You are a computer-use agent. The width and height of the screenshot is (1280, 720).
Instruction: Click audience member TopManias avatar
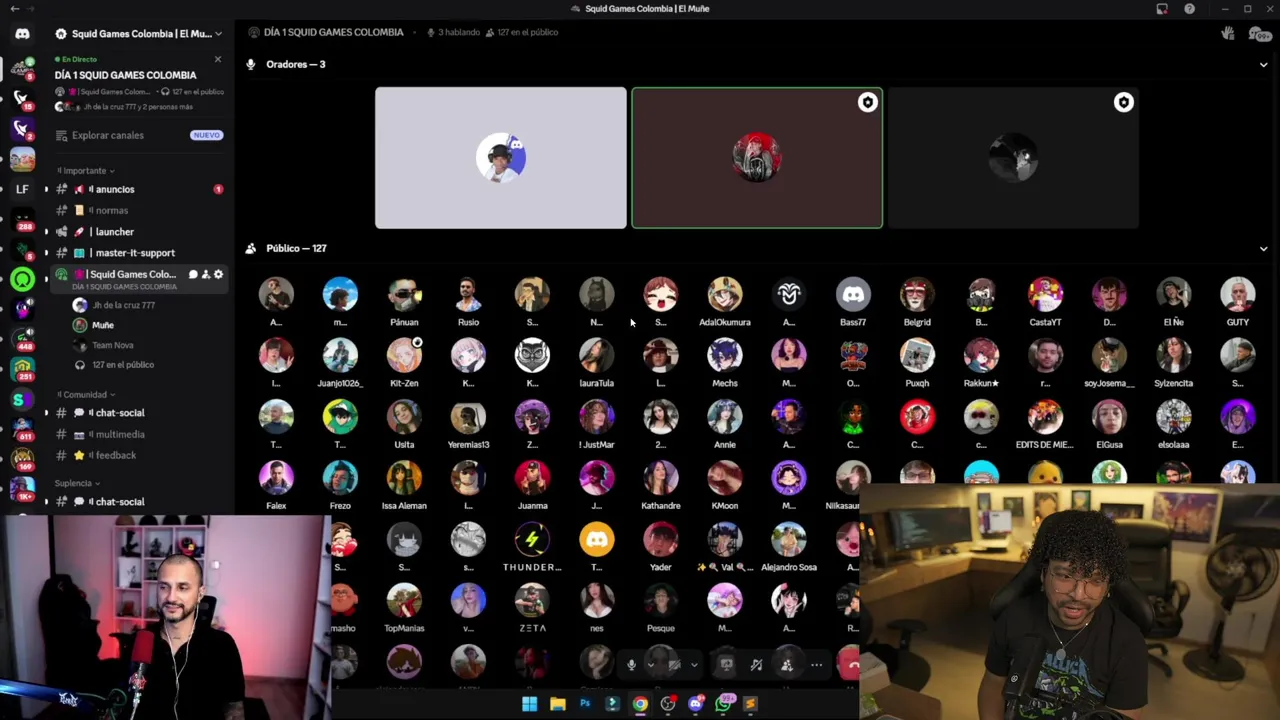click(x=404, y=601)
